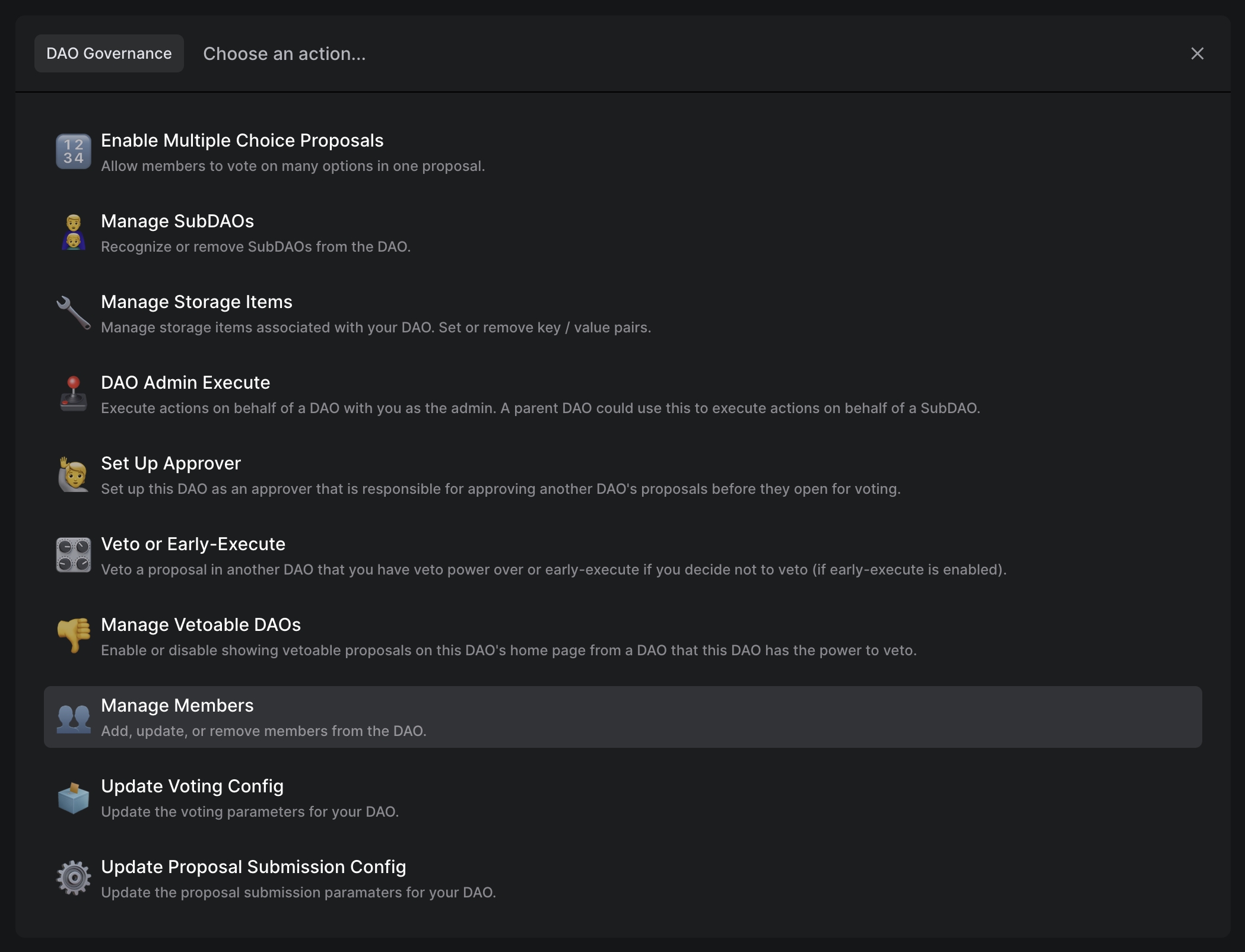
Task: Click the raised-hand person icon for Approver
Action: click(74, 475)
